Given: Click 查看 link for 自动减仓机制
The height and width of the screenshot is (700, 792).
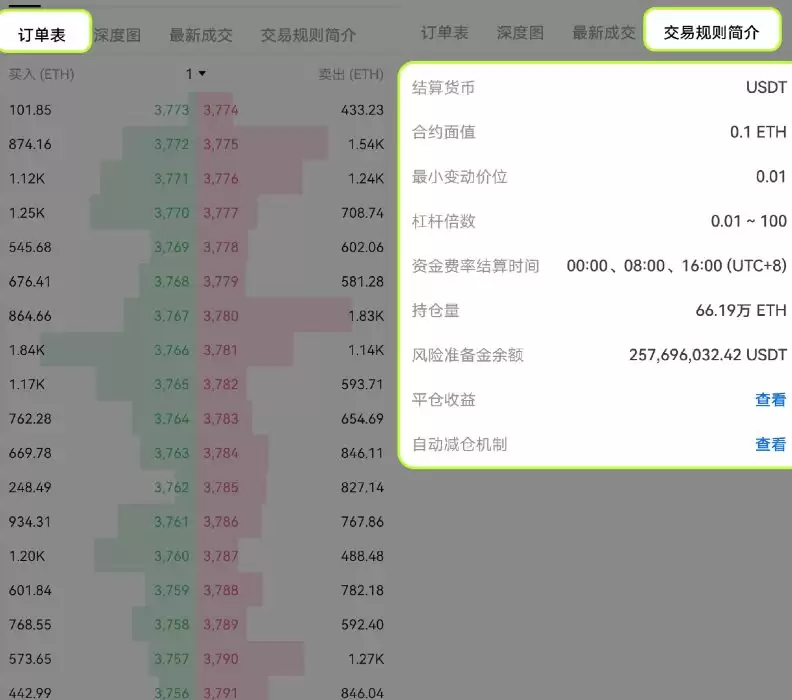Looking at the screenshot, I should (770, 444).
